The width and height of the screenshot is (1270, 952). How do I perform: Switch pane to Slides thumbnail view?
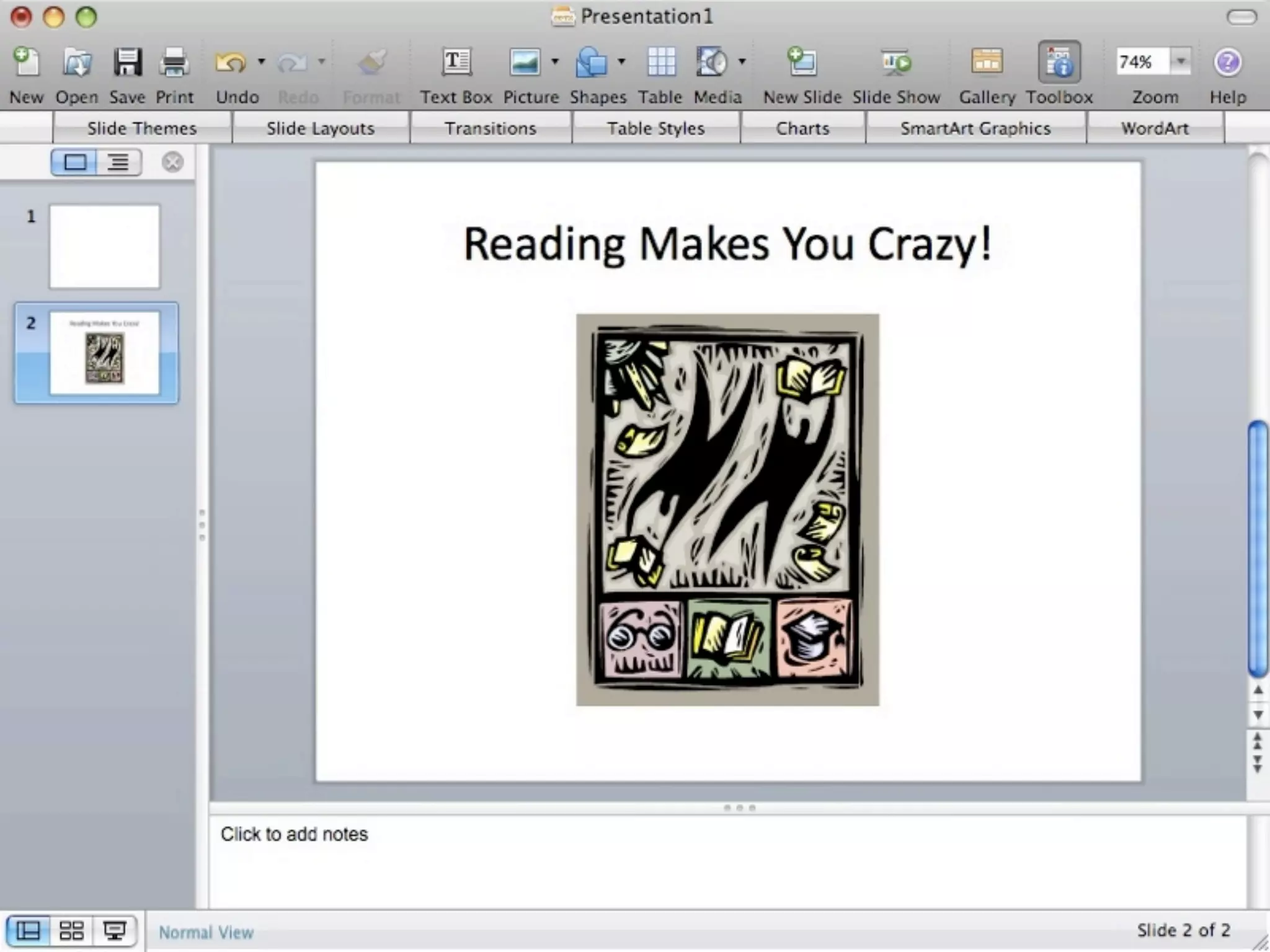tap(74, 163)
